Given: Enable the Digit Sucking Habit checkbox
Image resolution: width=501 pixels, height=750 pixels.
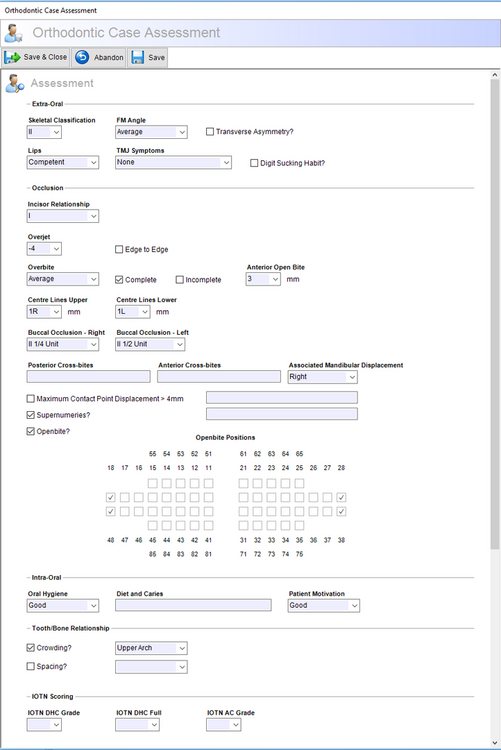Looking at the screenshot, I should [x=254, y=163].
